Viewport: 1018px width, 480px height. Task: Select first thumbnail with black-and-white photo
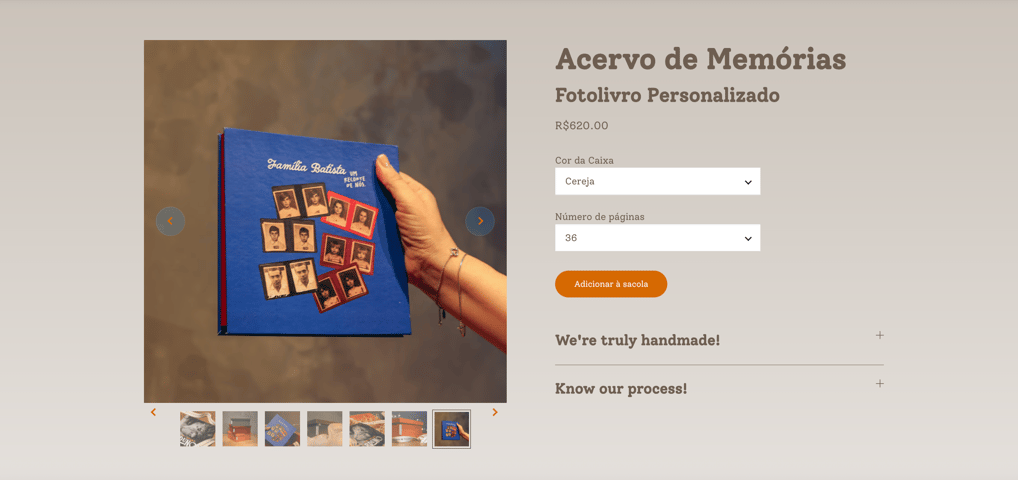coord(197,429)
